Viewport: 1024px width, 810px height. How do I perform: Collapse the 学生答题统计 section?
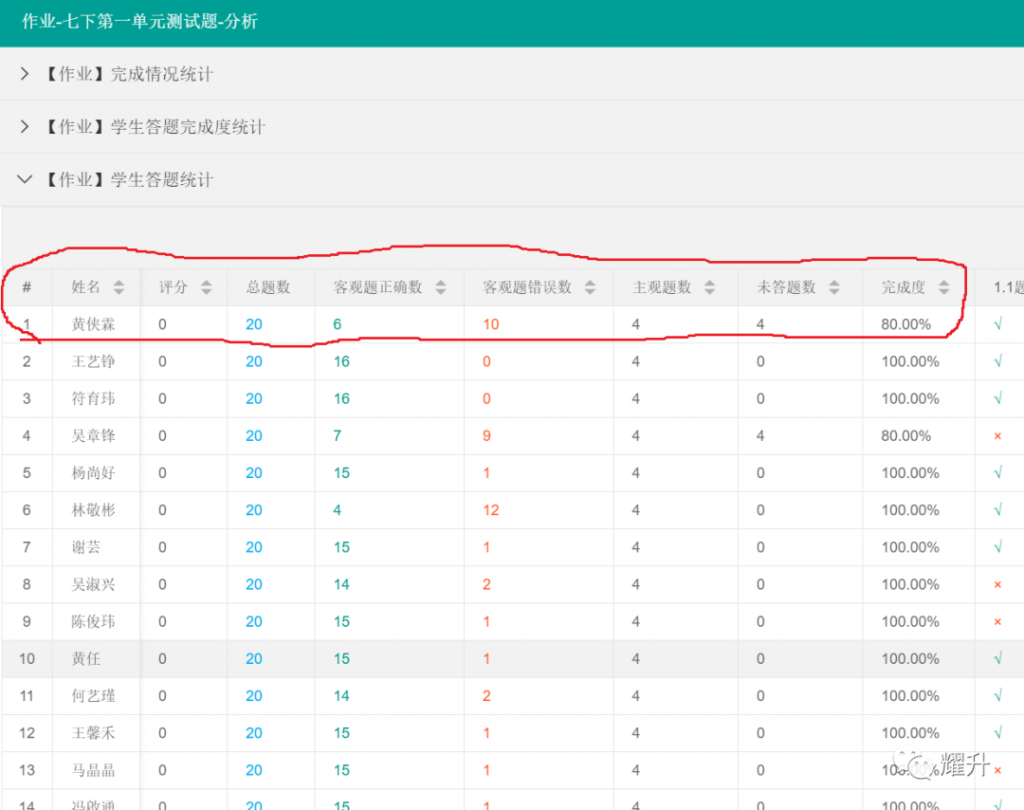(x=25, y=180)
